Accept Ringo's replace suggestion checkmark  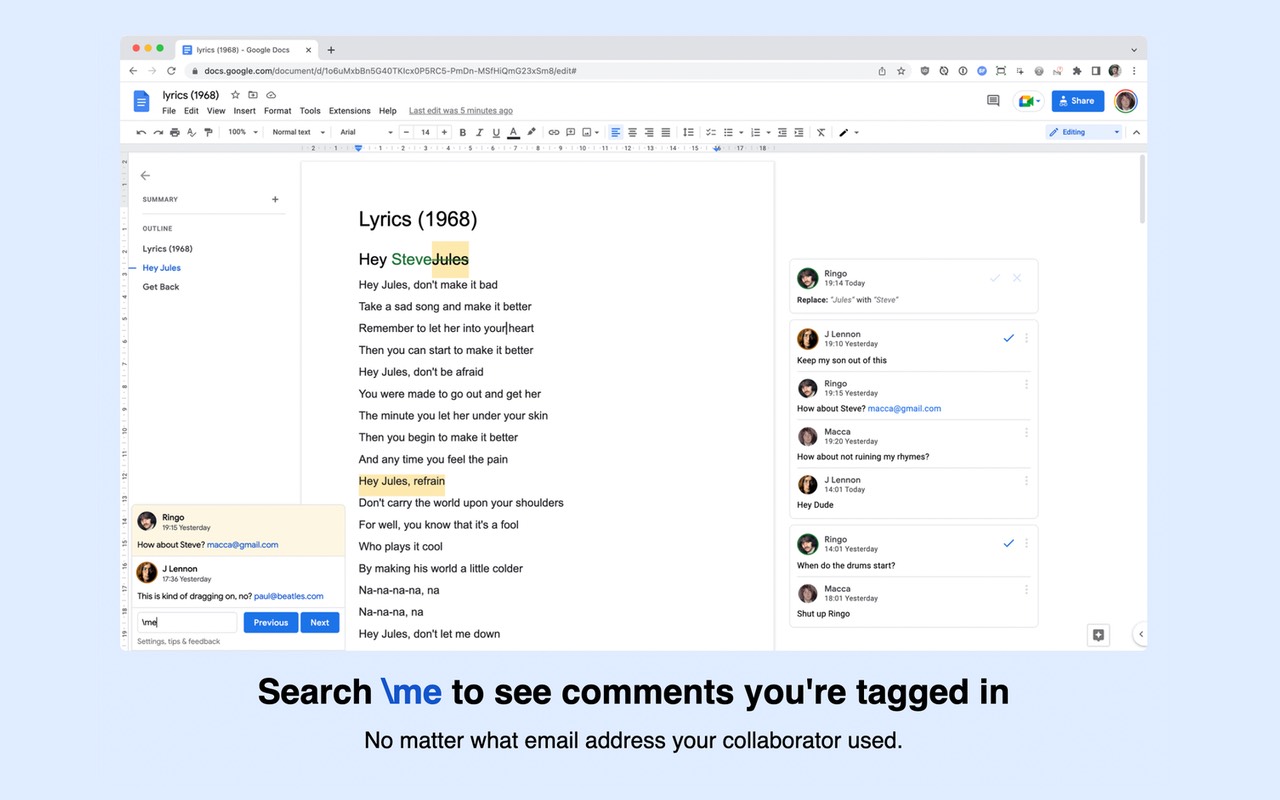995,278
